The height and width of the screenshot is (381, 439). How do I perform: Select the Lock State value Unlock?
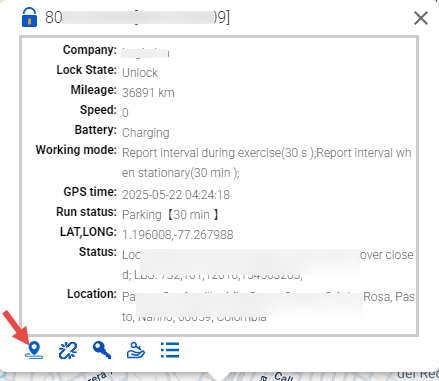tap(140, 73)
